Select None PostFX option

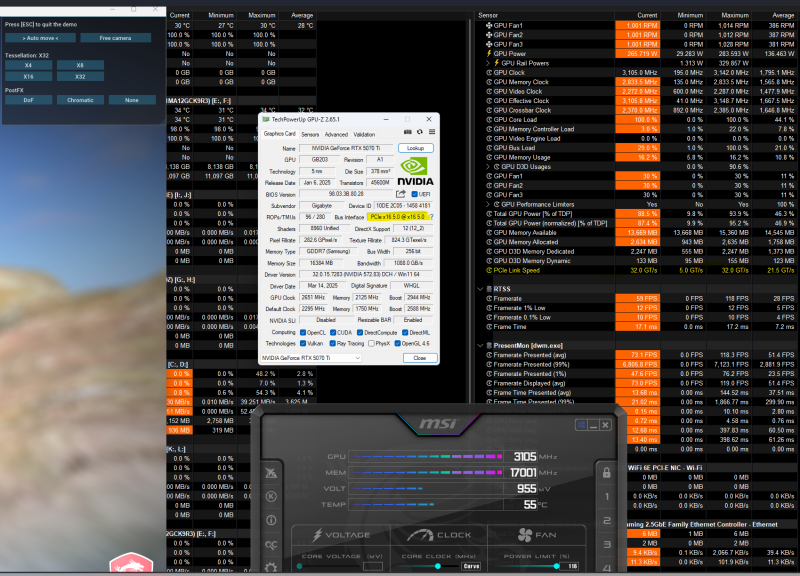coord(132,100)
